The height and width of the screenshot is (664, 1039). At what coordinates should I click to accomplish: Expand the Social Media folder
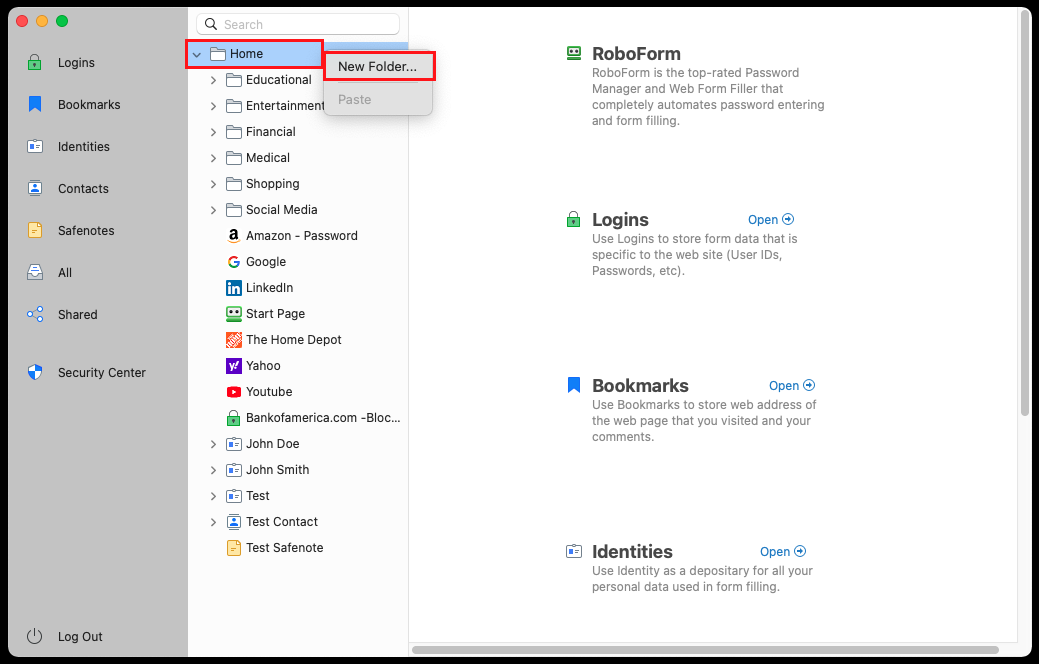pos(213,210)
